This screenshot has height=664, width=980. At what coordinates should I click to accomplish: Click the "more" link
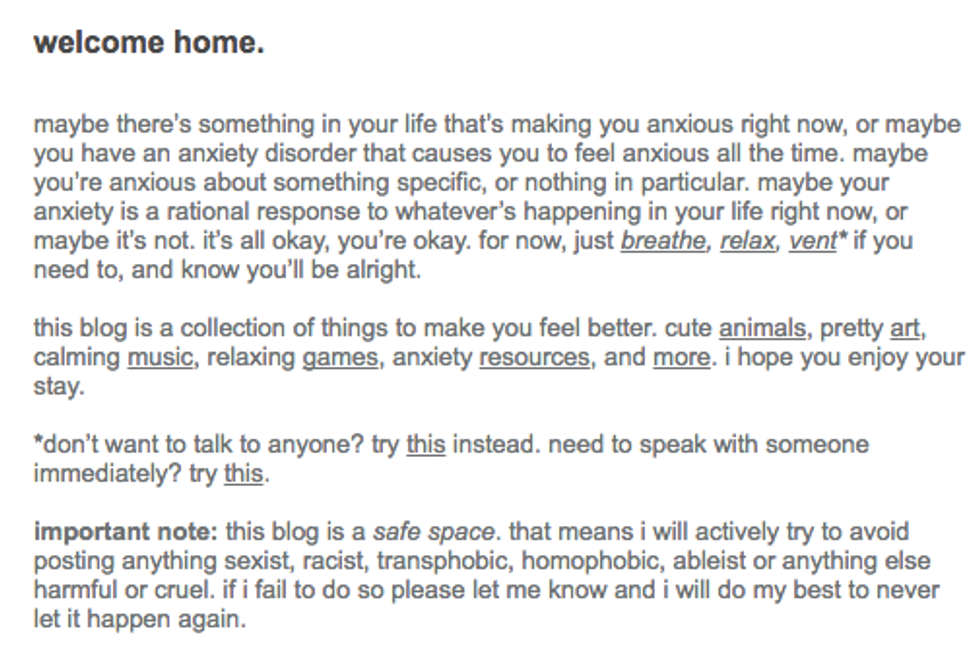tap(681, 357)
